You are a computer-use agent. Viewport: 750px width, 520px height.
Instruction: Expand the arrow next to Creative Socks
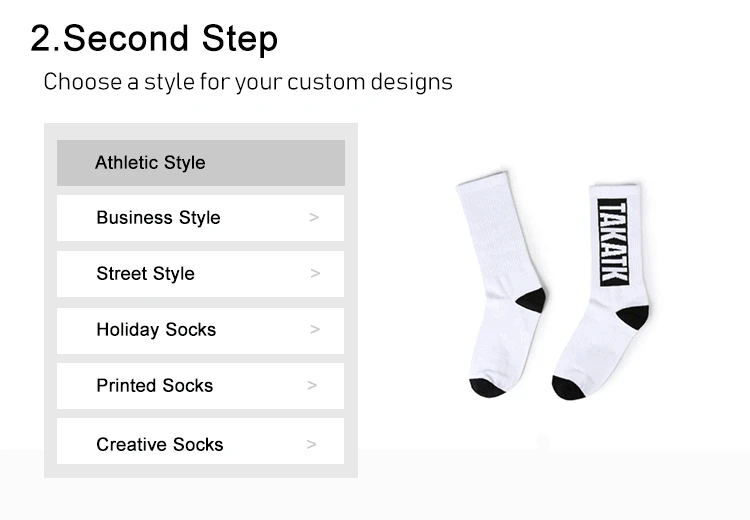(311, 444)
